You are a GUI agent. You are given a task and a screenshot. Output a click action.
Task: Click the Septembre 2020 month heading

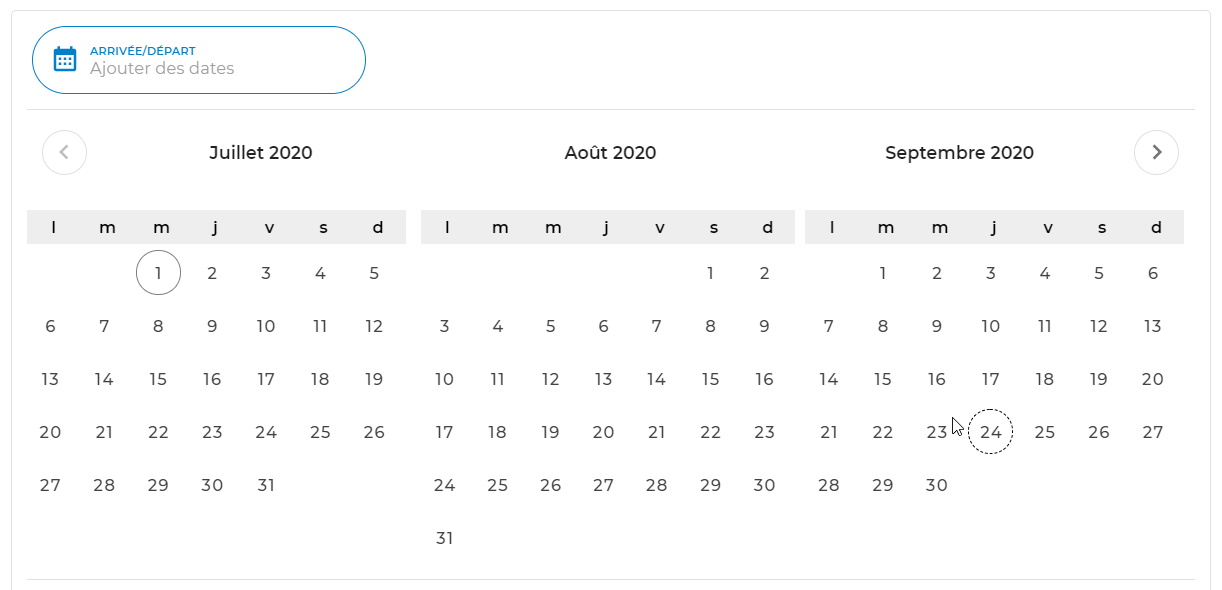click(960, 153)
